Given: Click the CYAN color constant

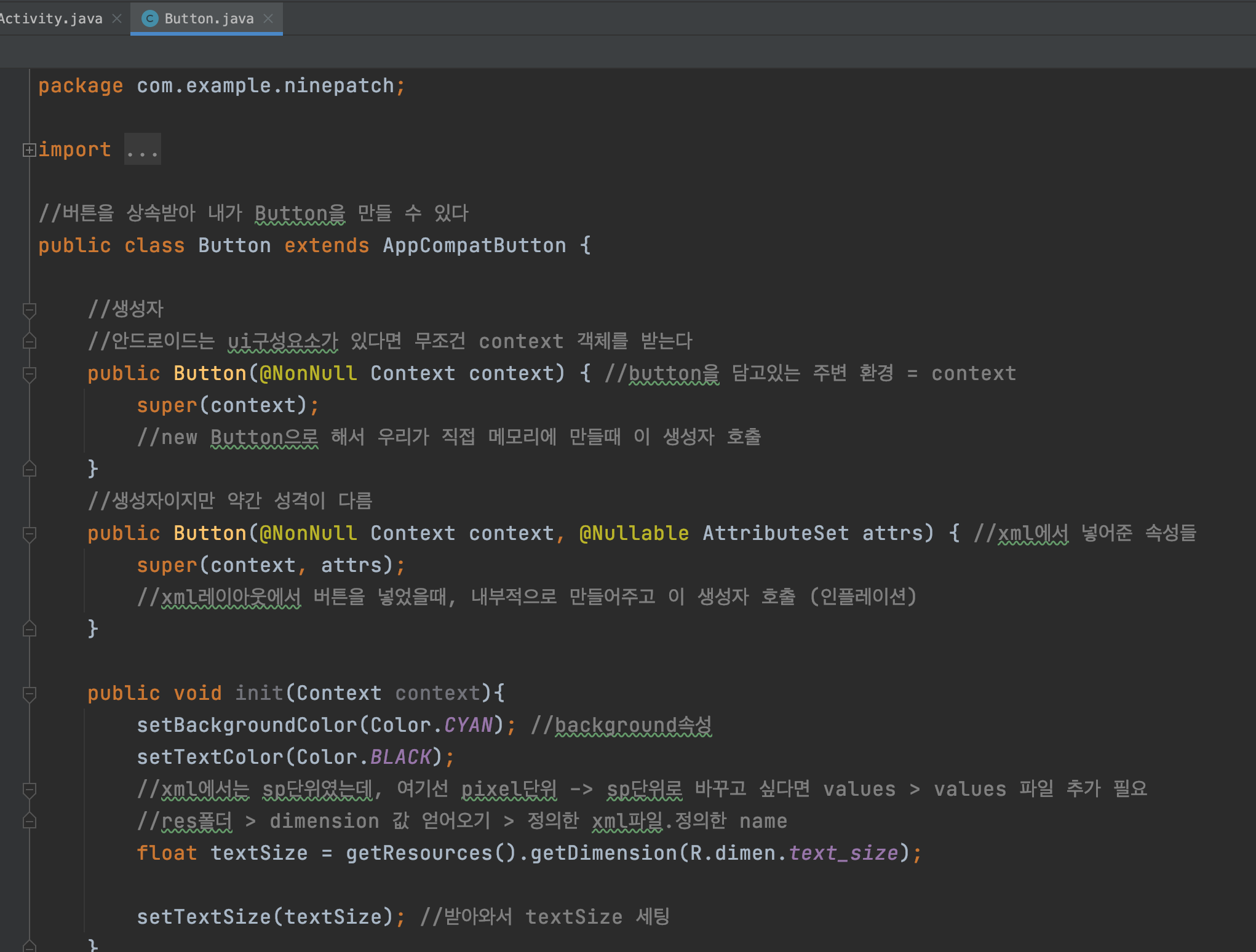Looking at the screenshot, I should click(x=468, y=725).
